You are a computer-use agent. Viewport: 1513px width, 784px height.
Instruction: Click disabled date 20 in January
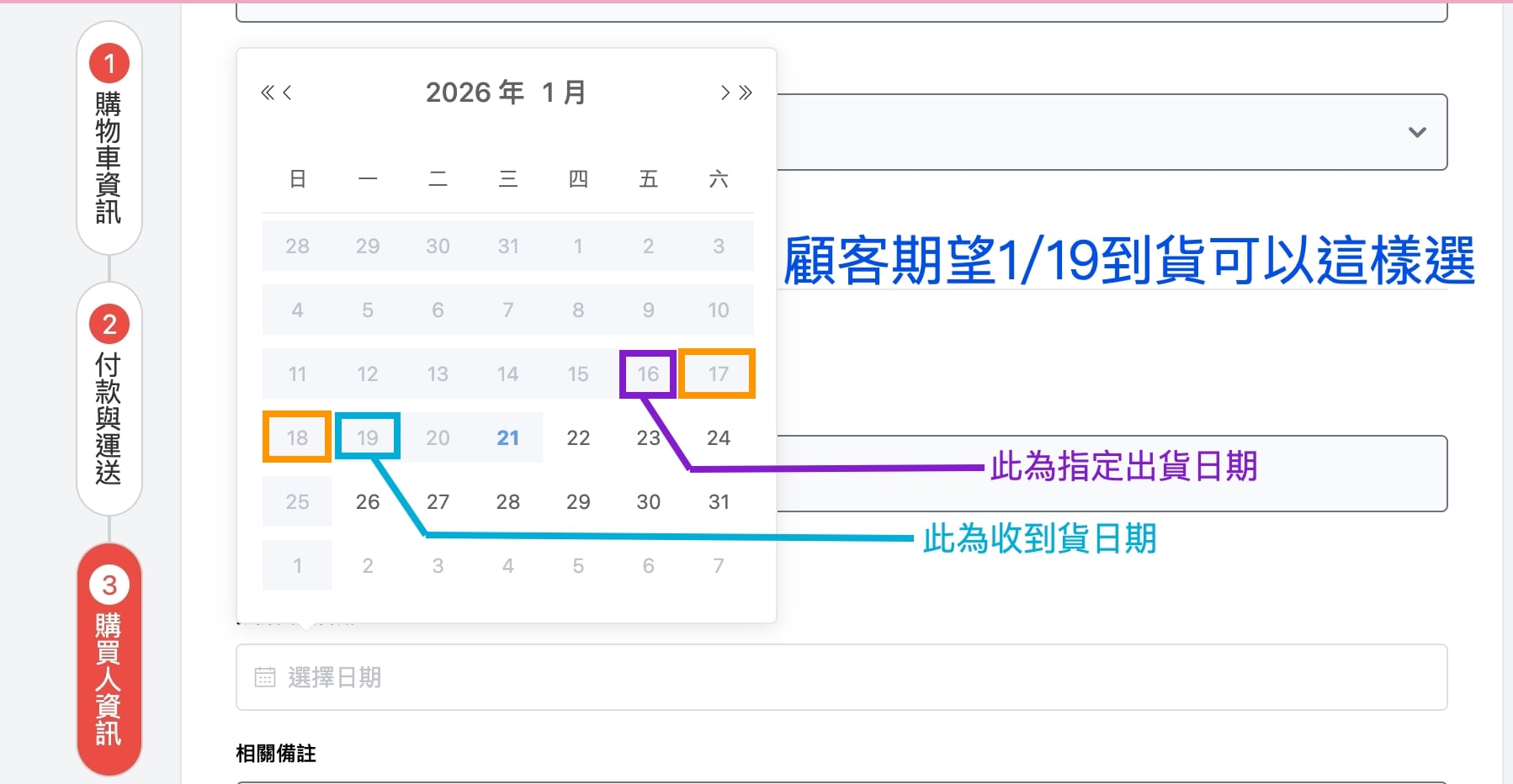coord(438,437)
